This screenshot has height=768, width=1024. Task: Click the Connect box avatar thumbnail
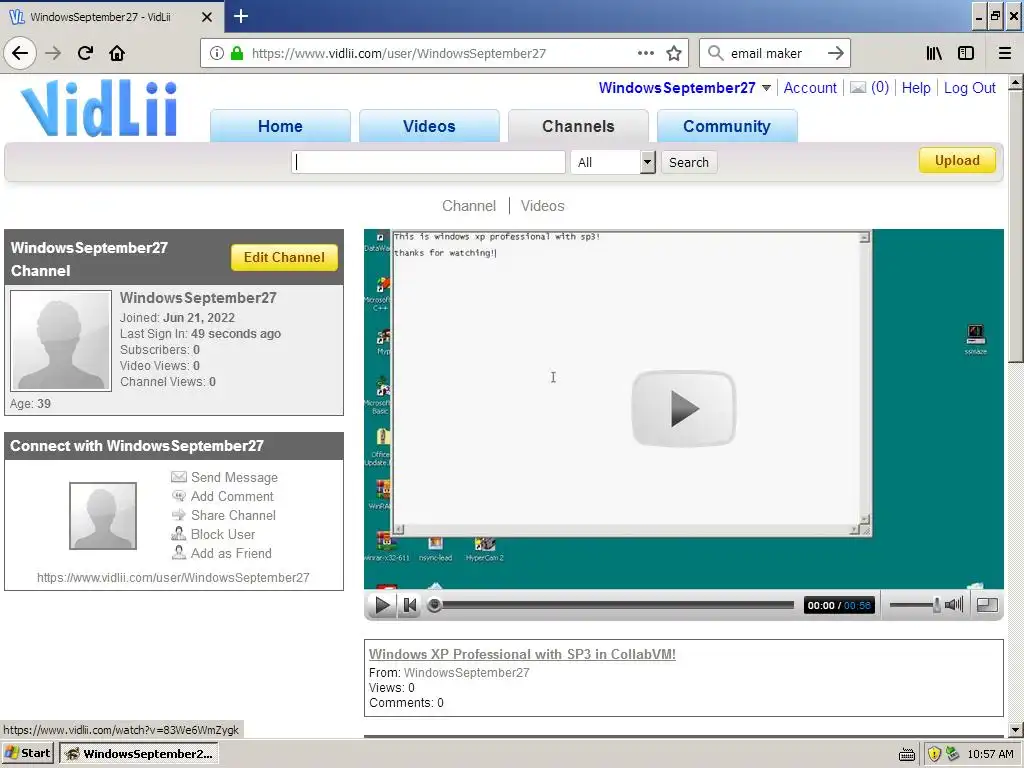point(103,516)
